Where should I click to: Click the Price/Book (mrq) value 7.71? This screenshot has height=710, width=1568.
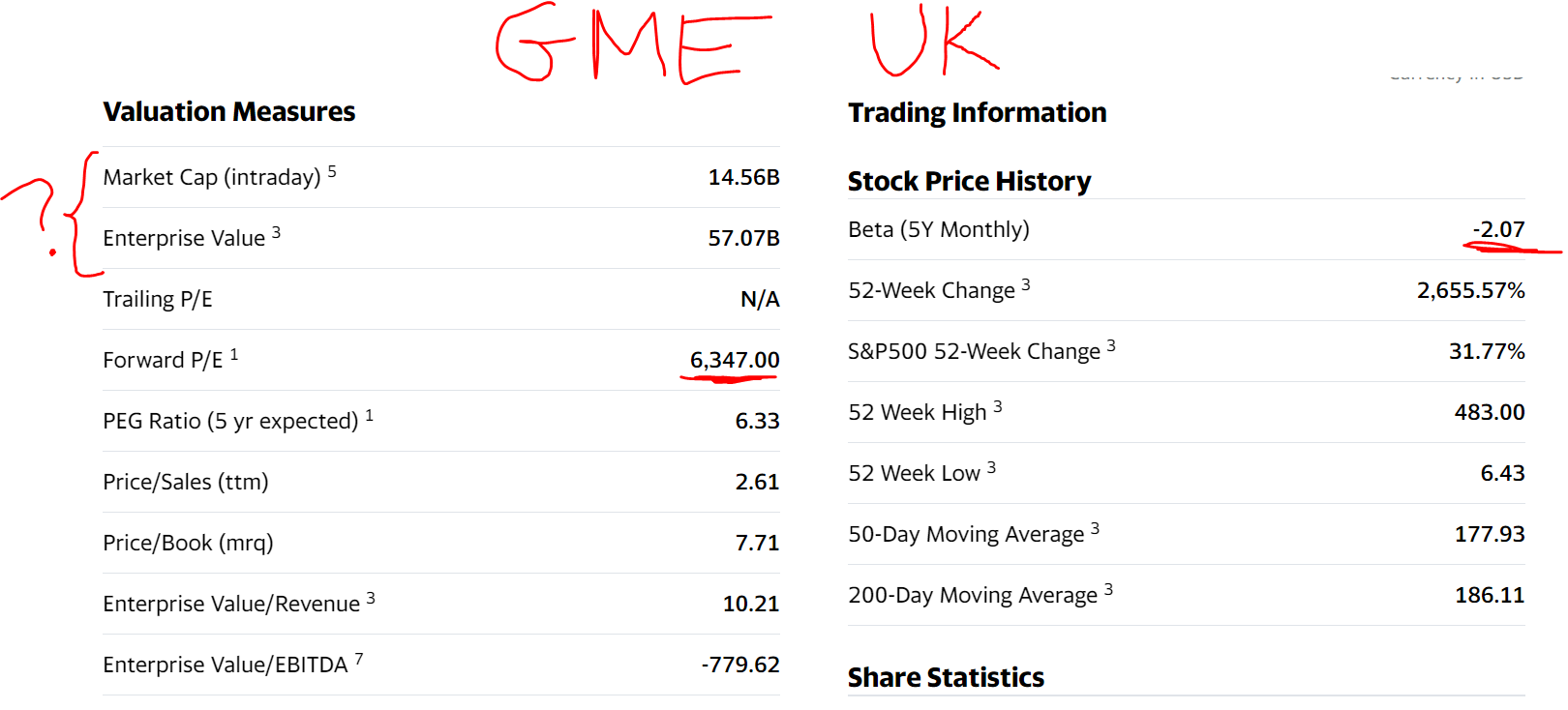(757, 543)
